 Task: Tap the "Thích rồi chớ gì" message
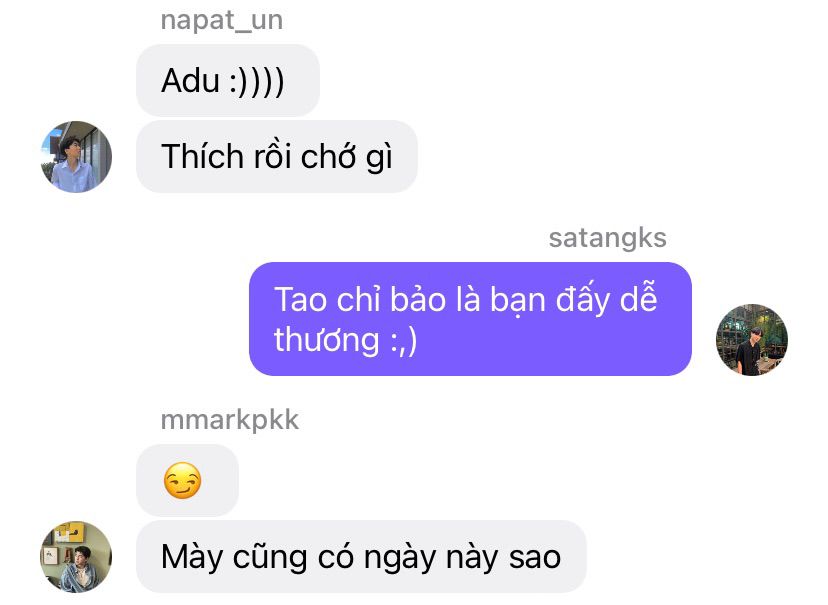click(x=277, y=156)
